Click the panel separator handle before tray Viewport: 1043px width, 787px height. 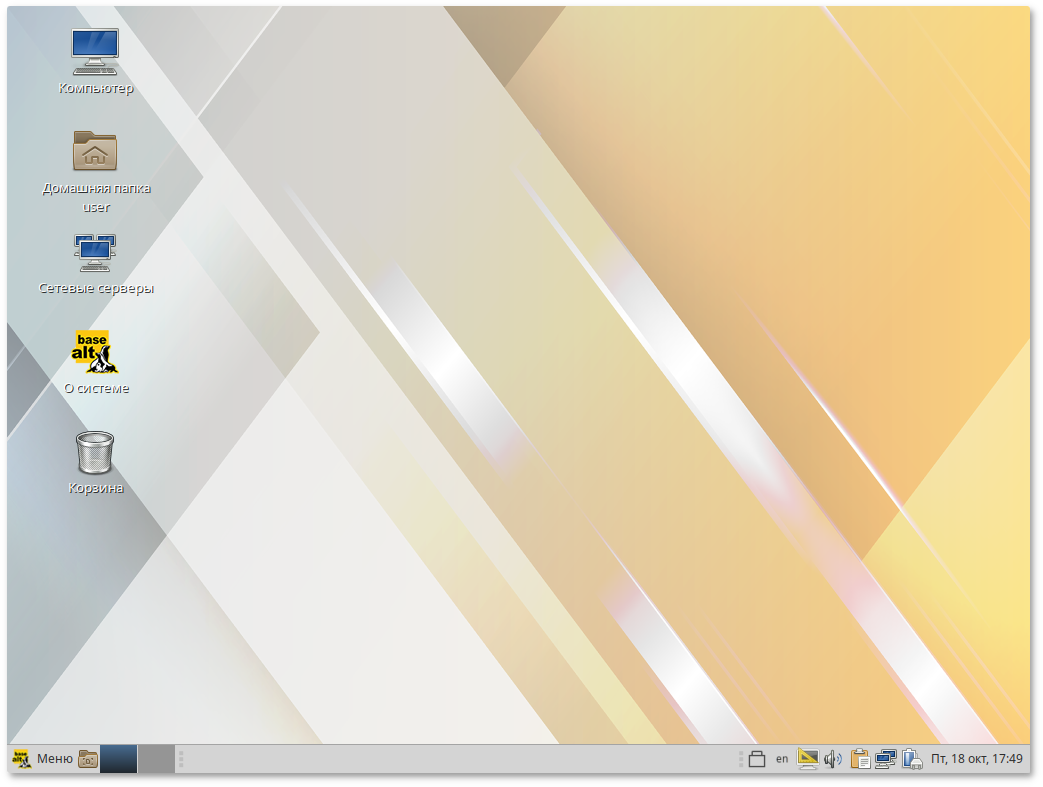[x=740, y=759]
